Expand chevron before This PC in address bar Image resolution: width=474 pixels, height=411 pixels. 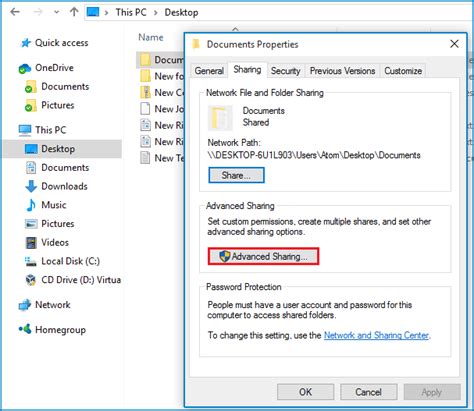[106, 13]
